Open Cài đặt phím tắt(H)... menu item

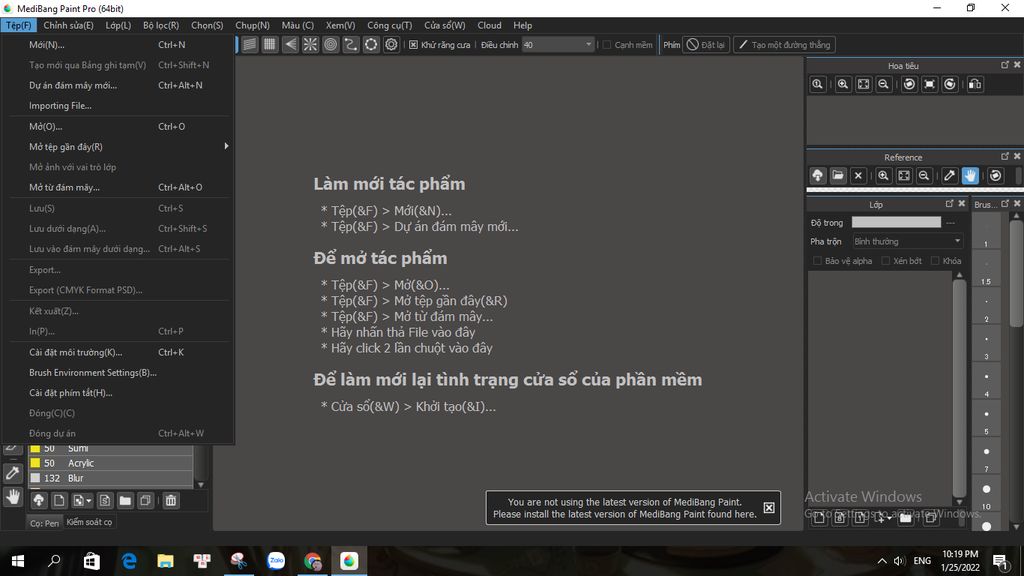tap(119, 392)
